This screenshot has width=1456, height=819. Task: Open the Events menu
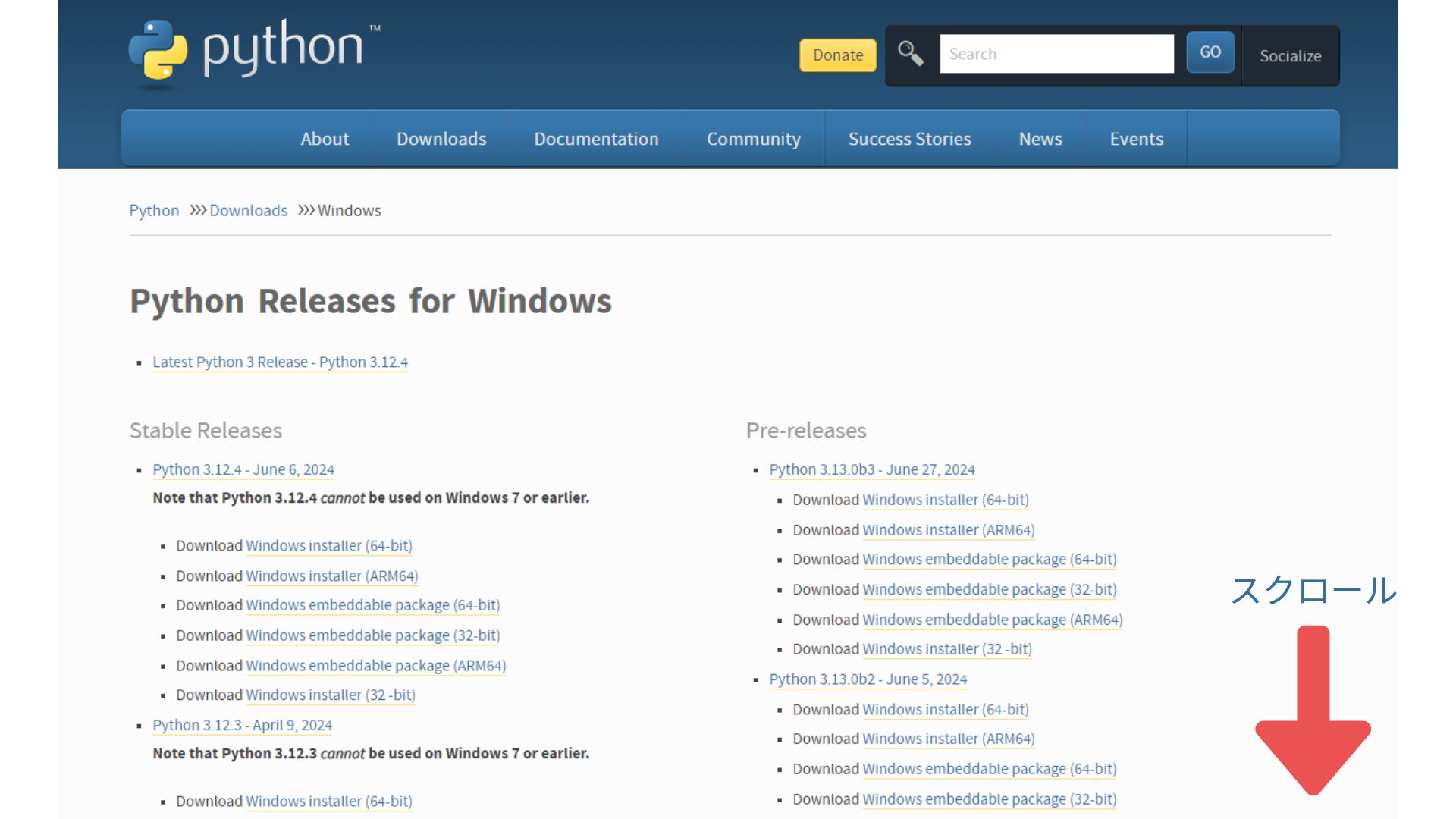(x=1137, y=139)
